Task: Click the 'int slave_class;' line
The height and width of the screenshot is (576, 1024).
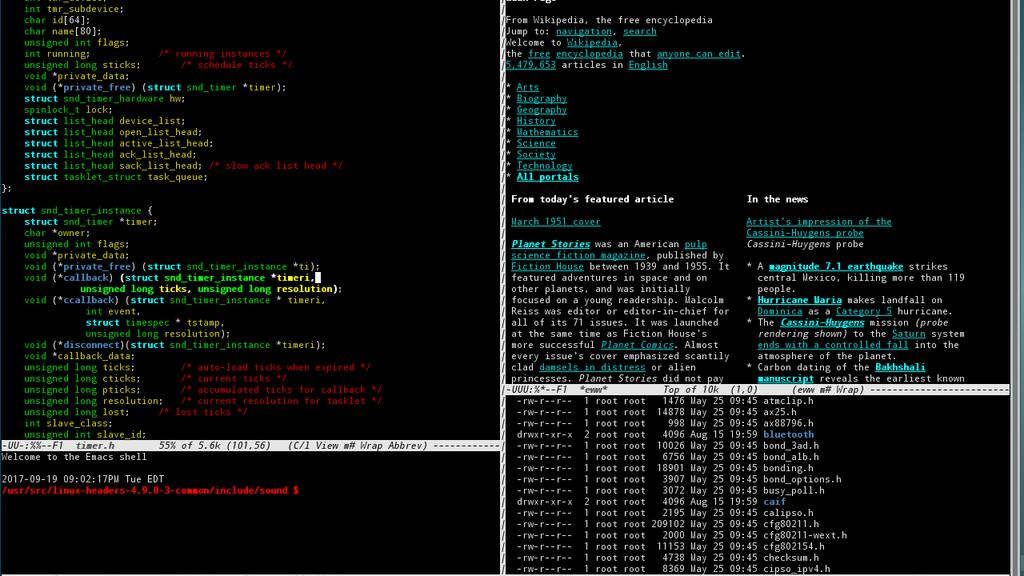Action: pyautogui.click(x=68, y=423)
